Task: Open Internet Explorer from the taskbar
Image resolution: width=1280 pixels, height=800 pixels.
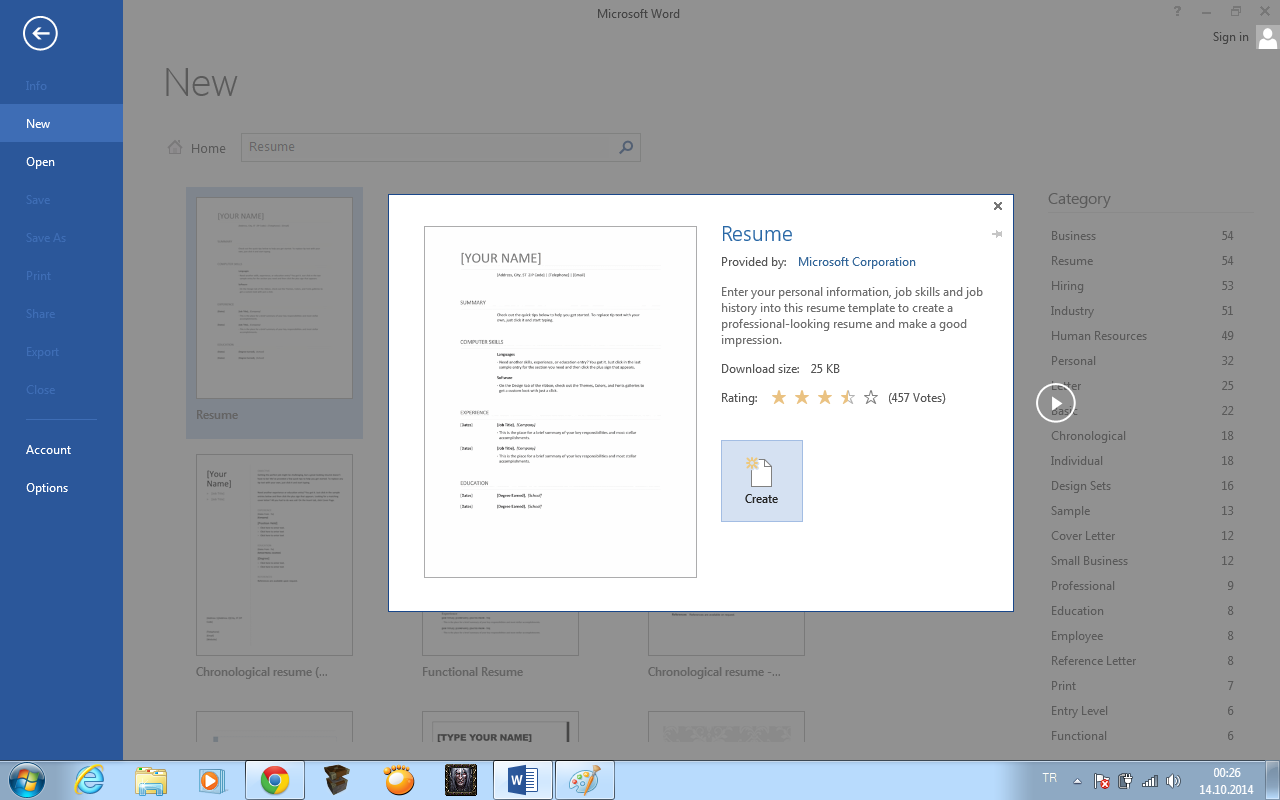Action: [x=89, y=779]
